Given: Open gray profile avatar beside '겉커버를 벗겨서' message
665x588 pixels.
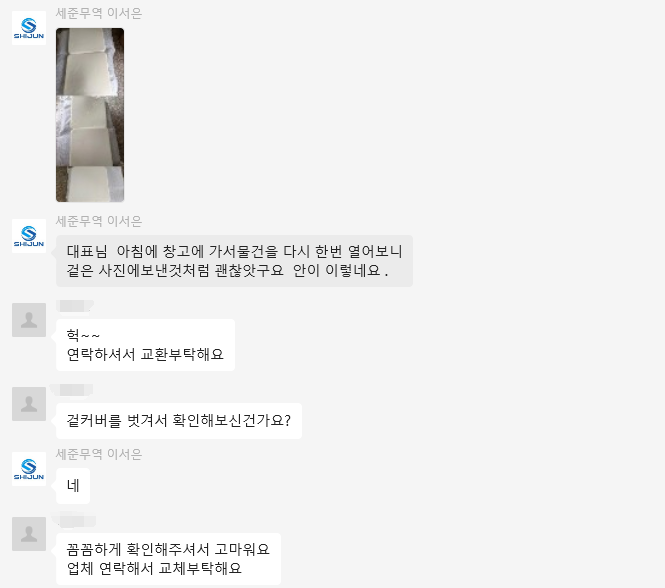Looking at the screenshot, I should point(29,404).
